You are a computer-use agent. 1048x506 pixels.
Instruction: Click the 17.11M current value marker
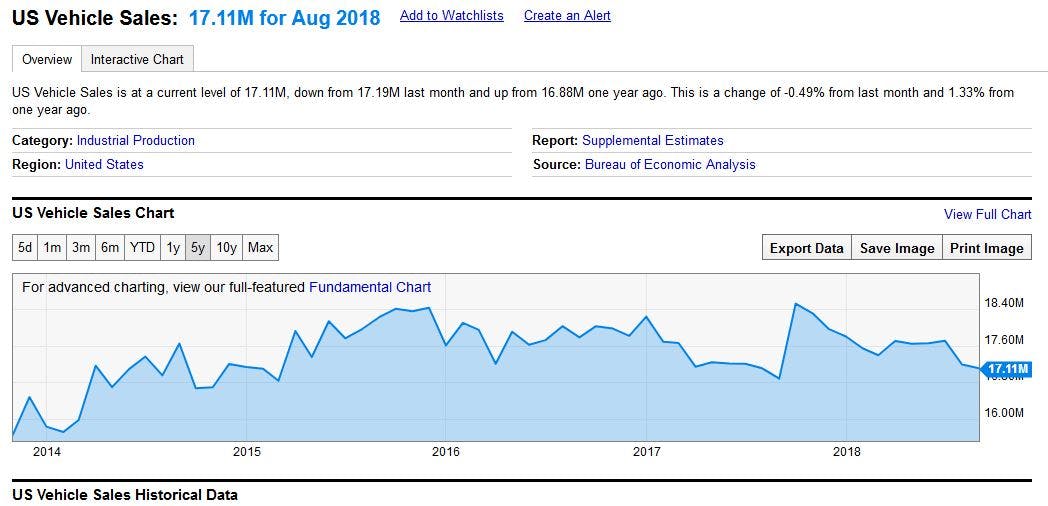pos(1006,370)
